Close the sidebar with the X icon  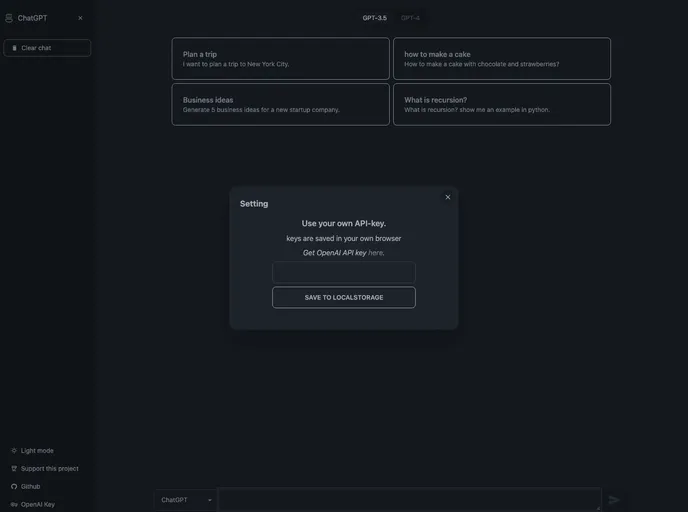click(x=80, y=18)
